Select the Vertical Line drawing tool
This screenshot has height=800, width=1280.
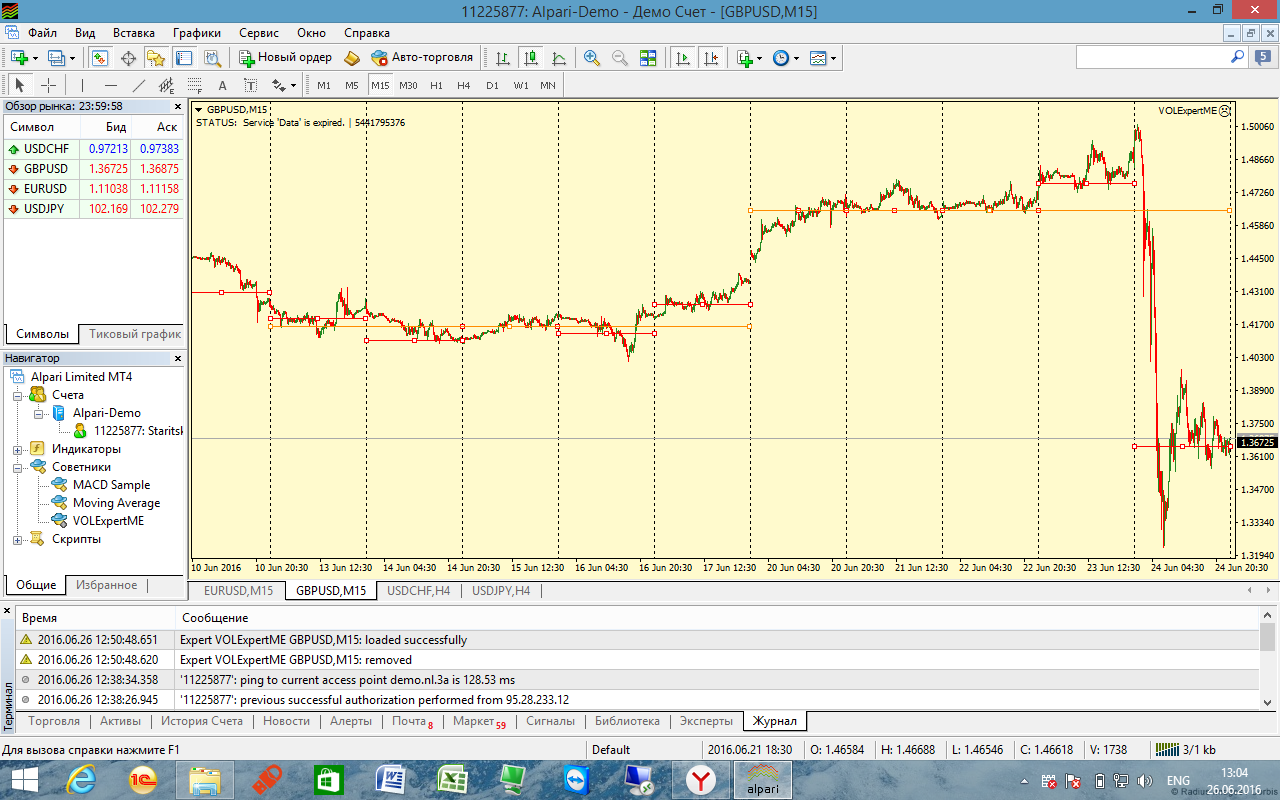point(82,85)
